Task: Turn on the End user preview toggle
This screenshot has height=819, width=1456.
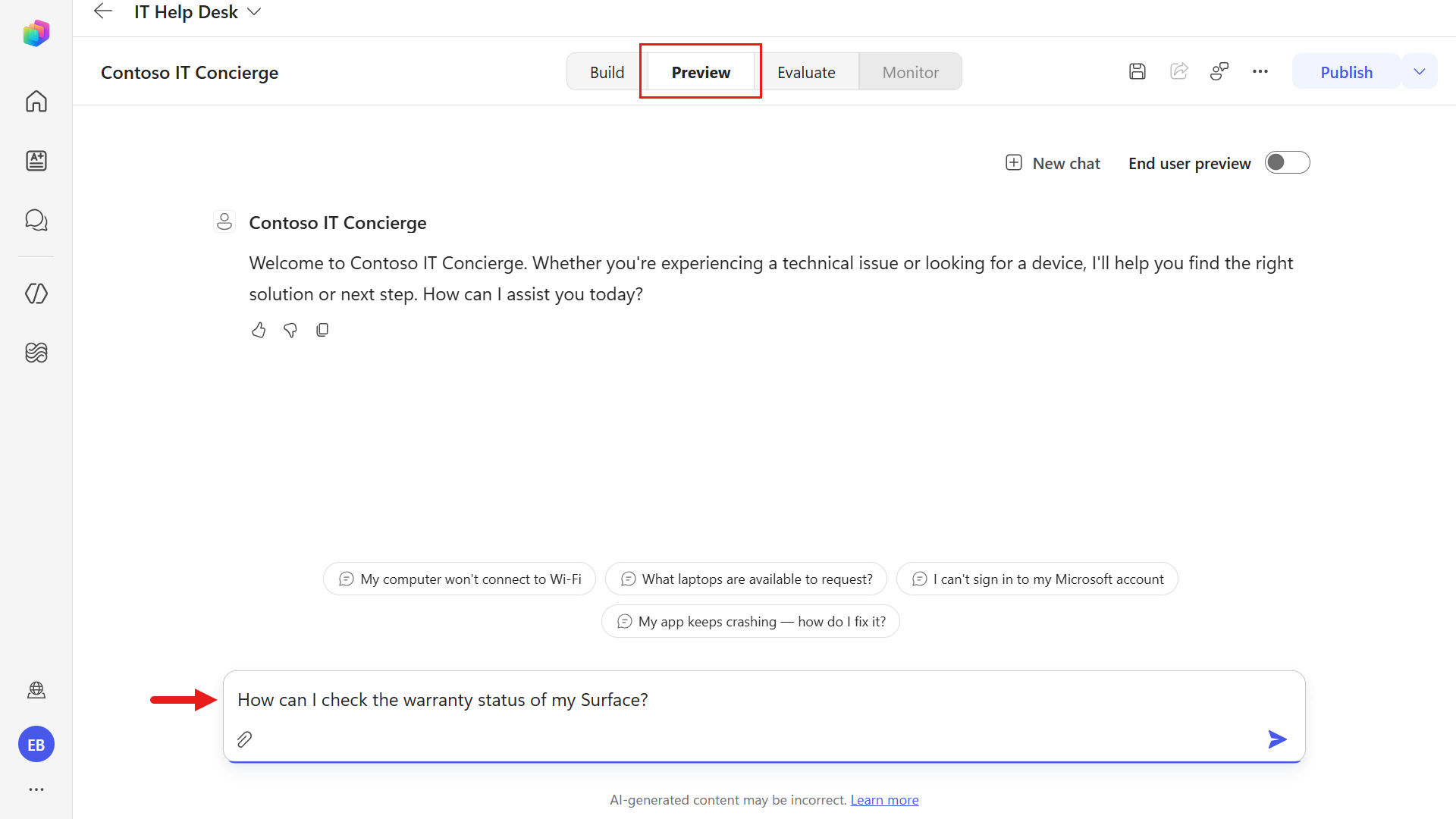Action: pyautogui.click(x=1287, y=163)
